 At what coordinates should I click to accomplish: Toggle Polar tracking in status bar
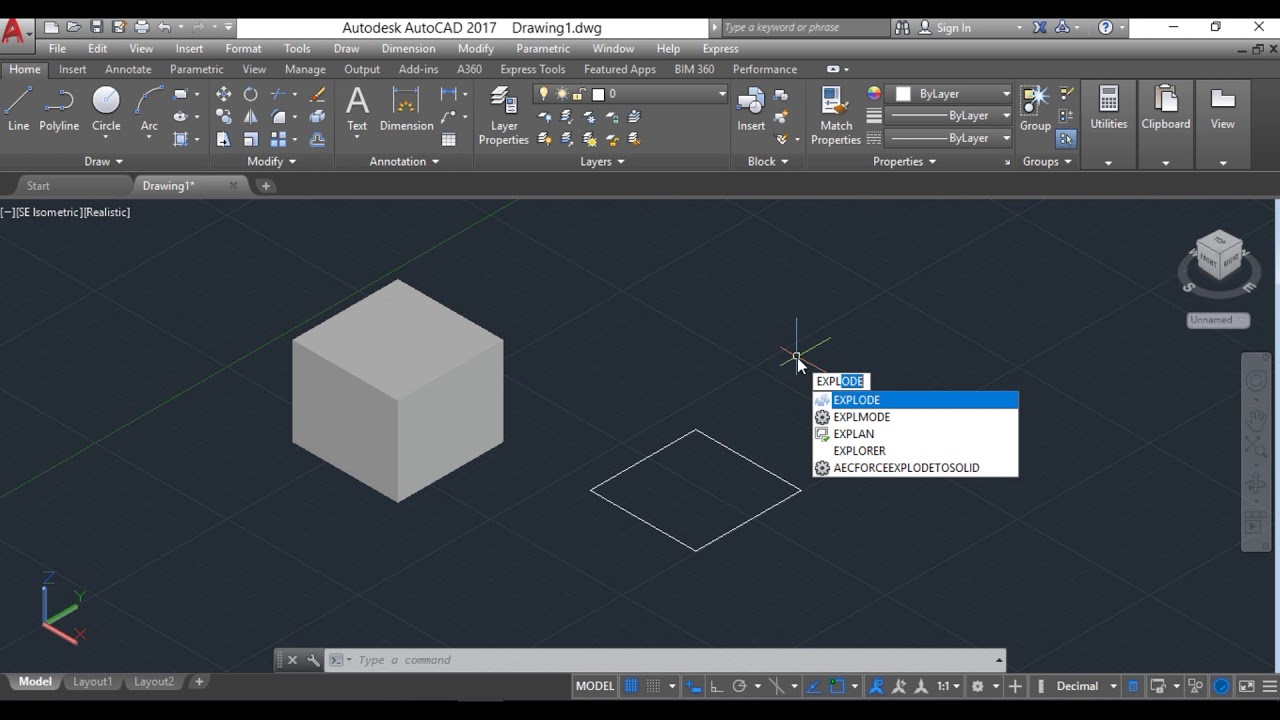(740, 686)
